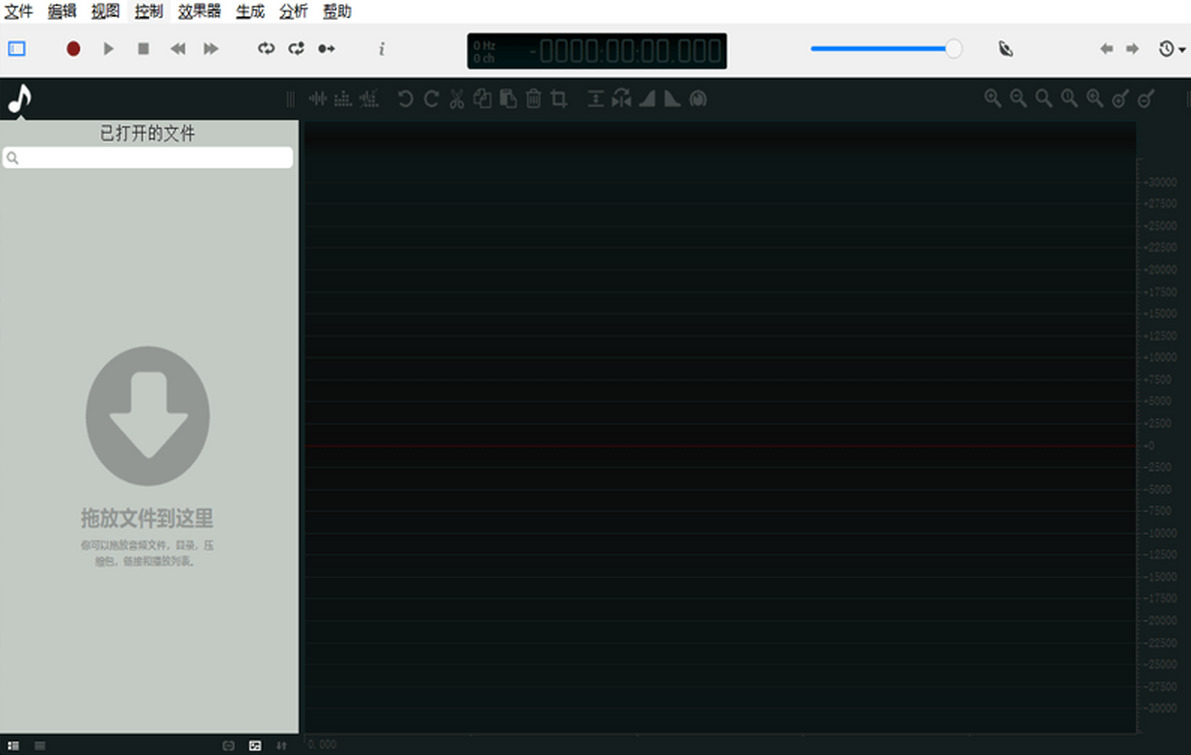Open the 分析 menu
The height and width of the screenshot is (755, 1191).
293,11
